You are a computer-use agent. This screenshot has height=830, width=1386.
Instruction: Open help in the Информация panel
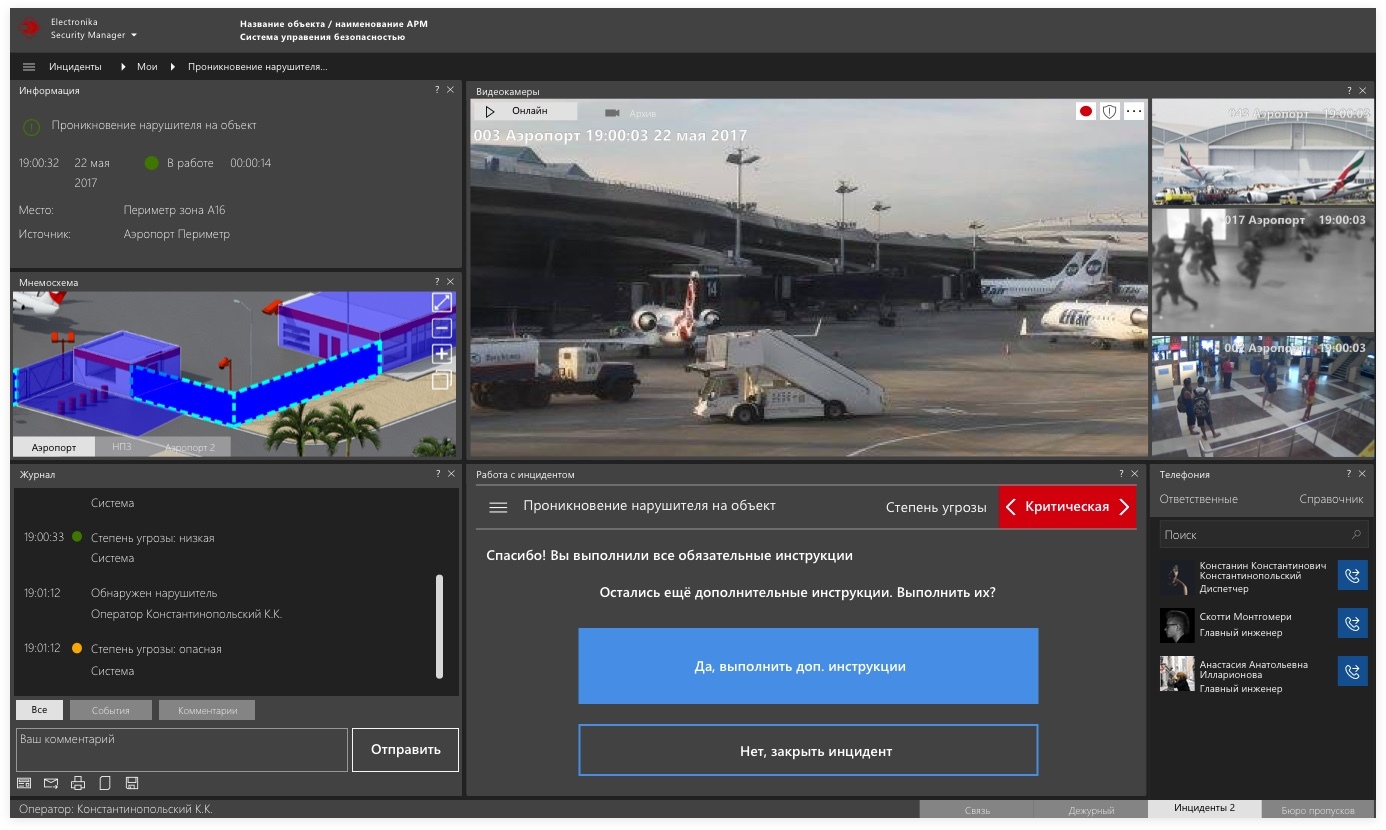click(437, 90)
